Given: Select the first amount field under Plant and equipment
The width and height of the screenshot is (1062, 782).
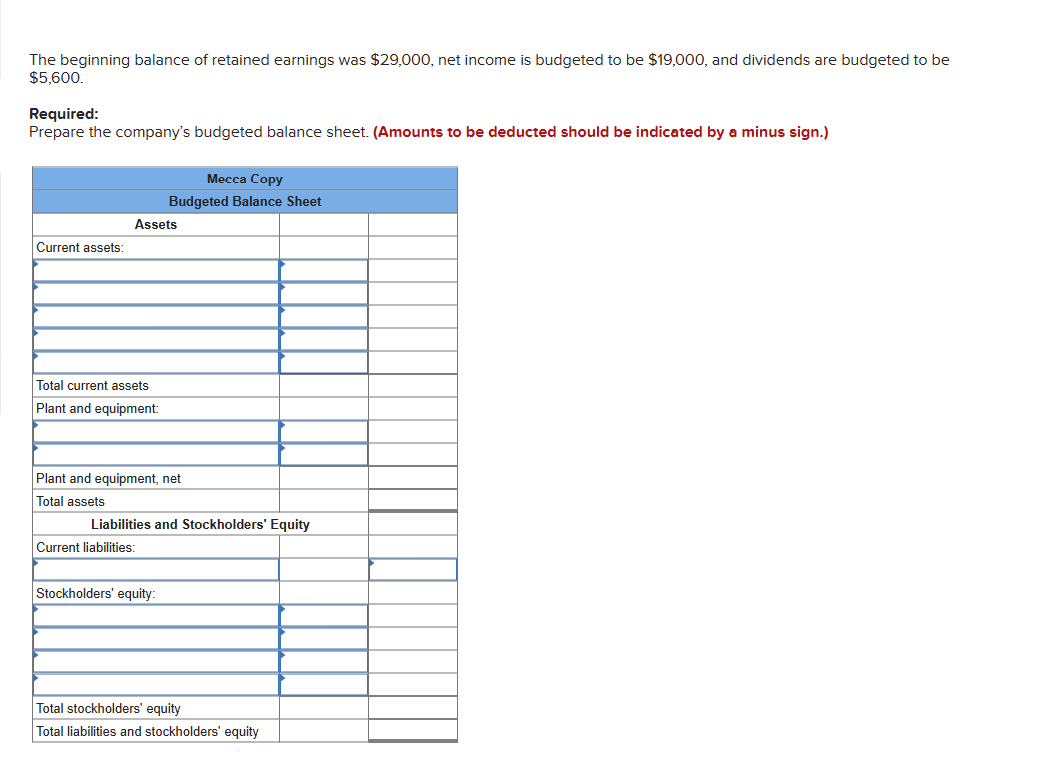Looking at the screenshot, I should [x=324, y=432].
